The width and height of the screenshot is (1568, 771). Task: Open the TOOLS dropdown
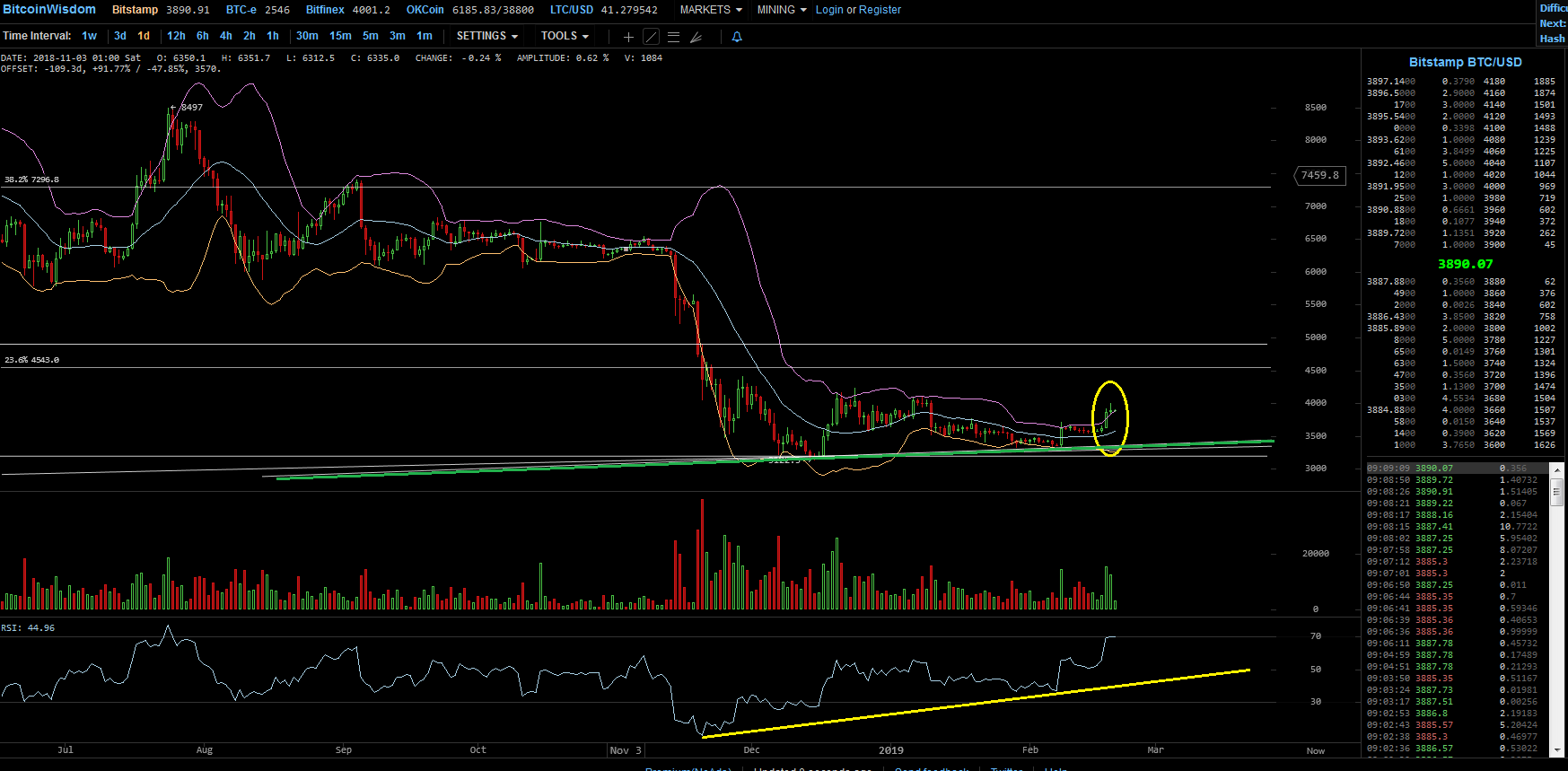tap(565, 36)
